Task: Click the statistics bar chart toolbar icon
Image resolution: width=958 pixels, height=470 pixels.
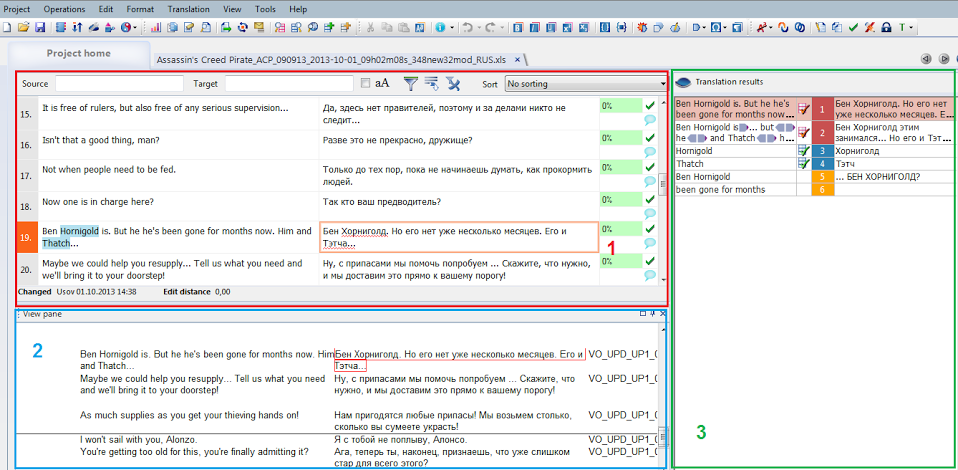Action: tap(156, 27)
